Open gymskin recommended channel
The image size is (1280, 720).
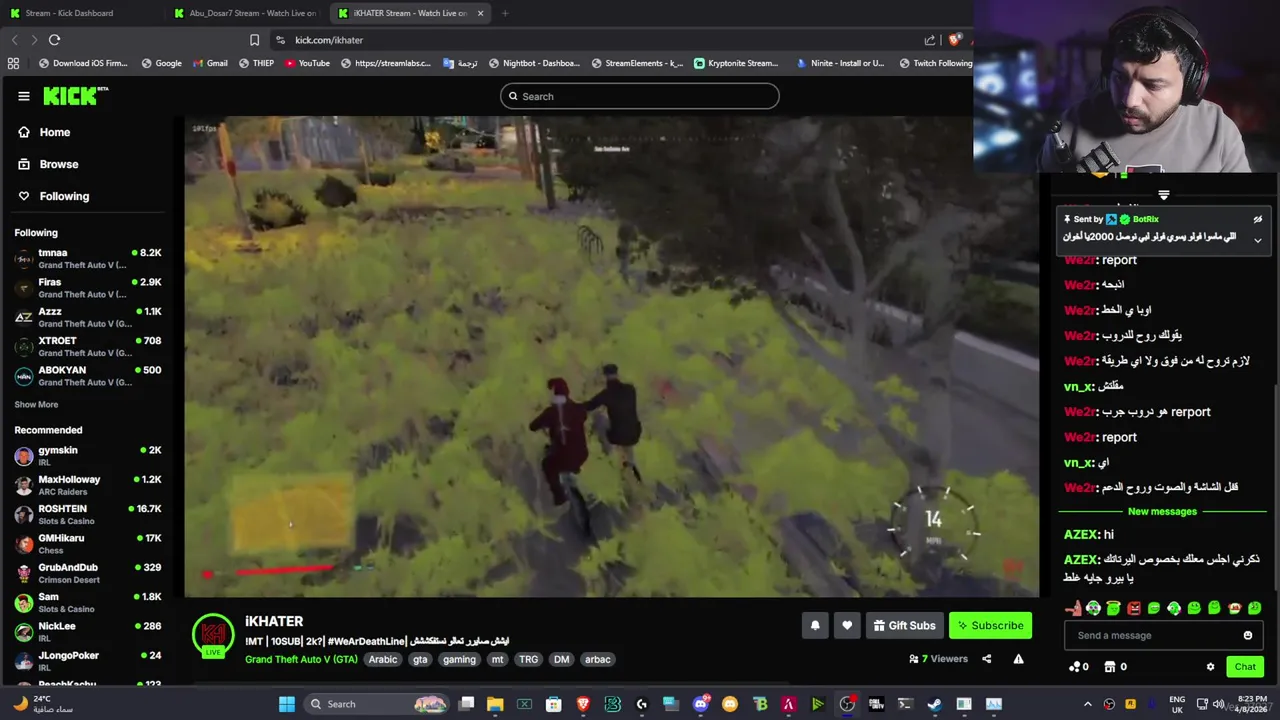click(88, 456)
